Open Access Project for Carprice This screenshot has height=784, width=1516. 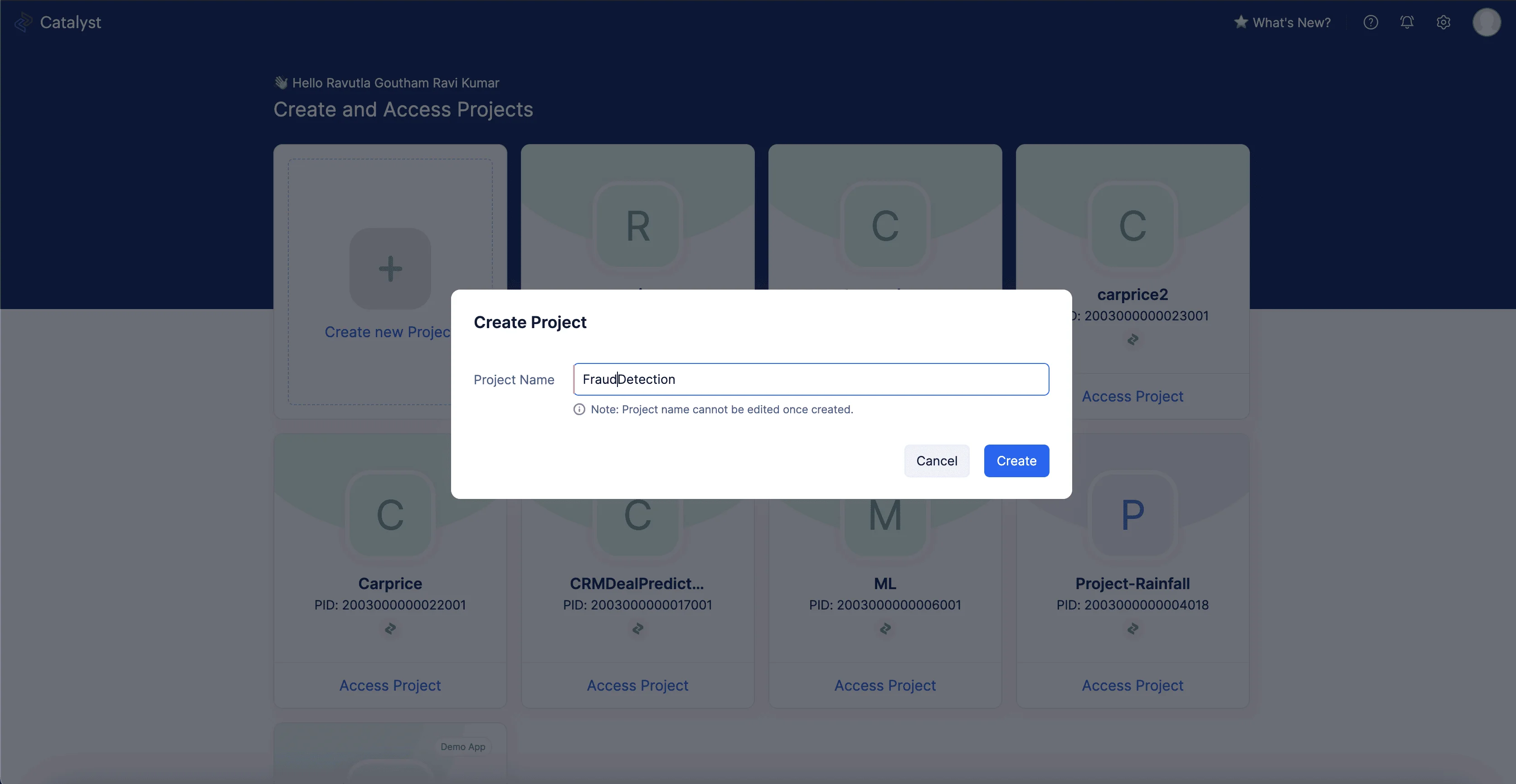[x=389, y=685]
